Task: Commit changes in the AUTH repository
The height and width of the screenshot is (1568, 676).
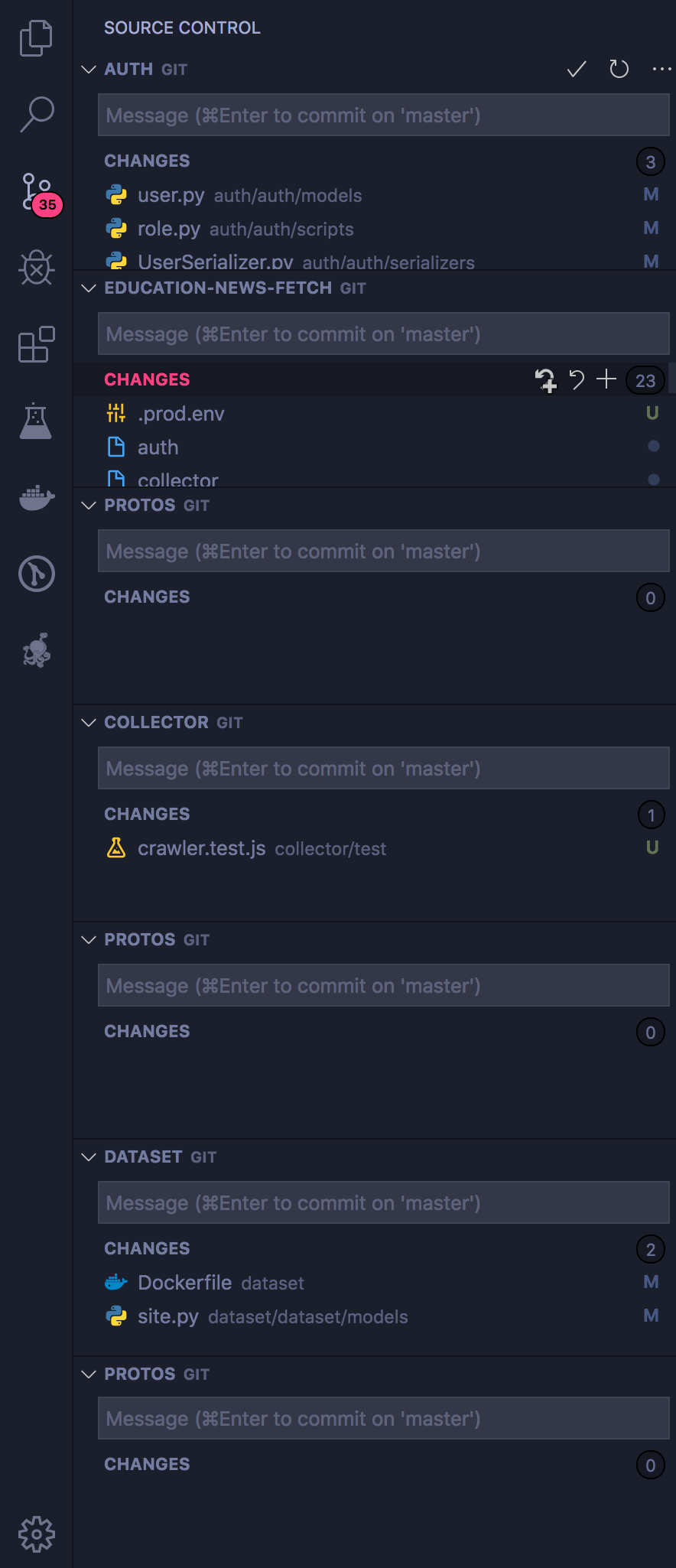Action: [576, 69]
